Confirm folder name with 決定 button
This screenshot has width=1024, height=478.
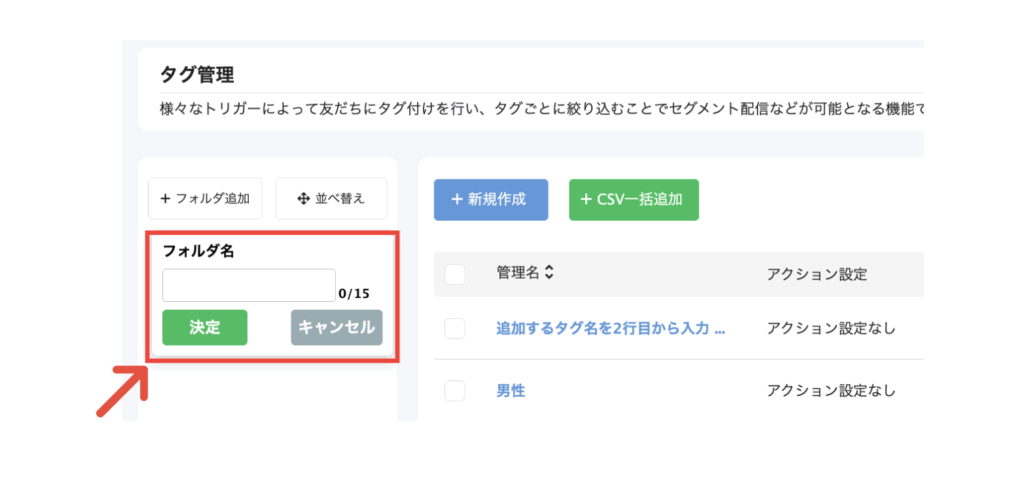[205, 327]
